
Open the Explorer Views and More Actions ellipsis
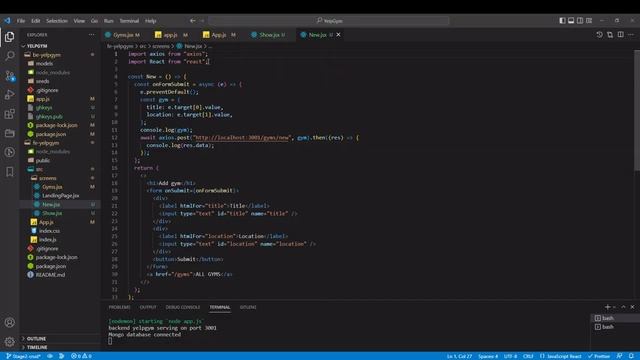click(91, 35)
